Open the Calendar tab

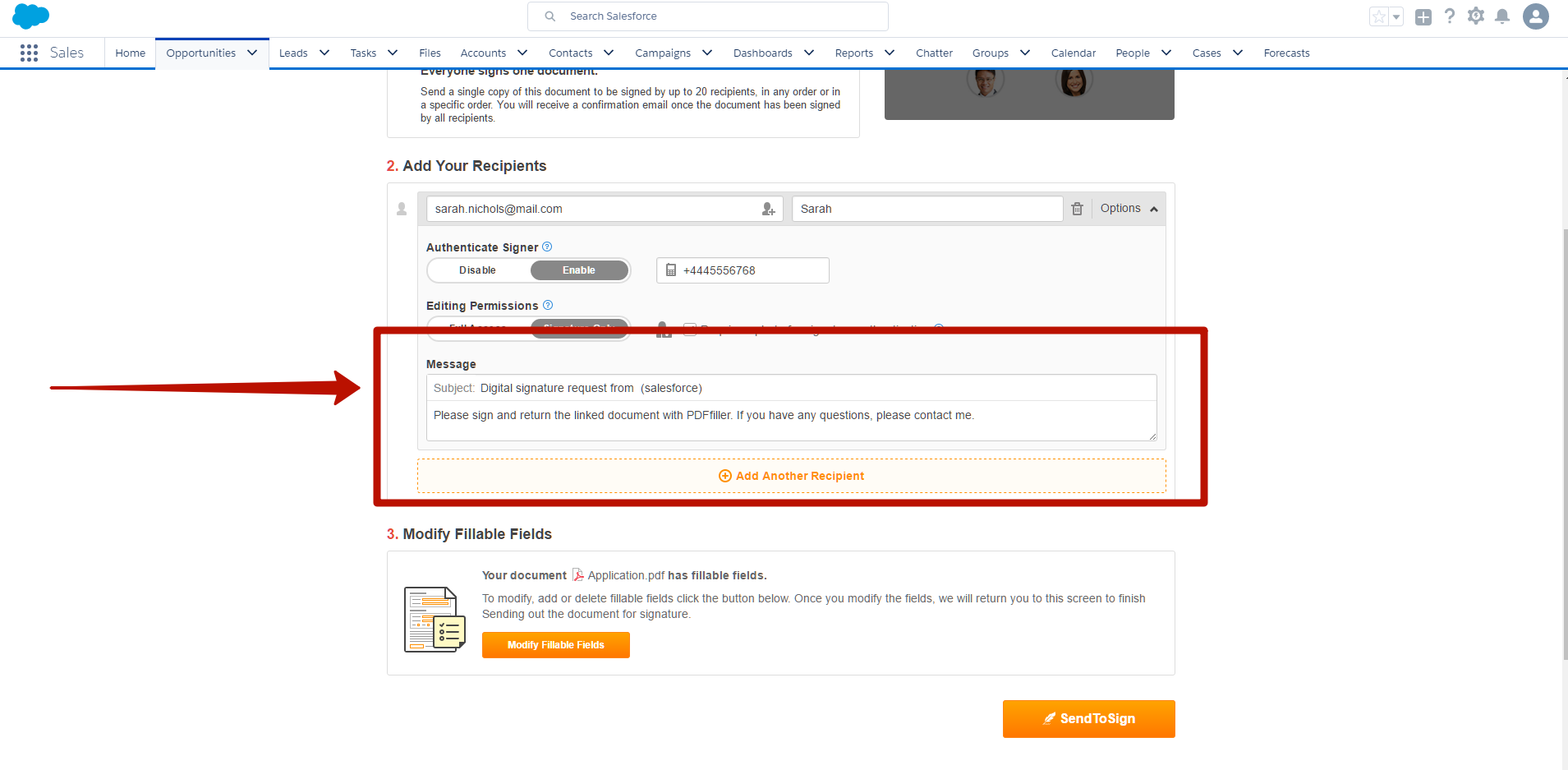pos(1073,53)
